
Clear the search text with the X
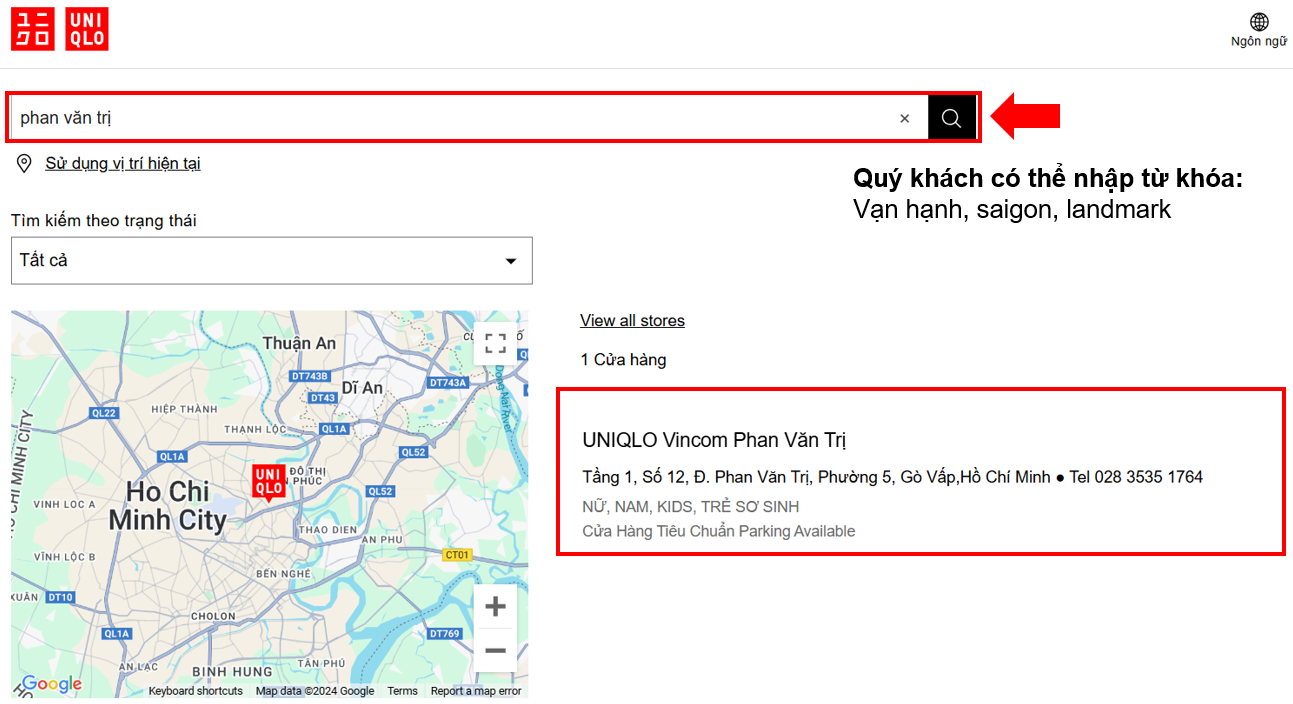(904, 118)
